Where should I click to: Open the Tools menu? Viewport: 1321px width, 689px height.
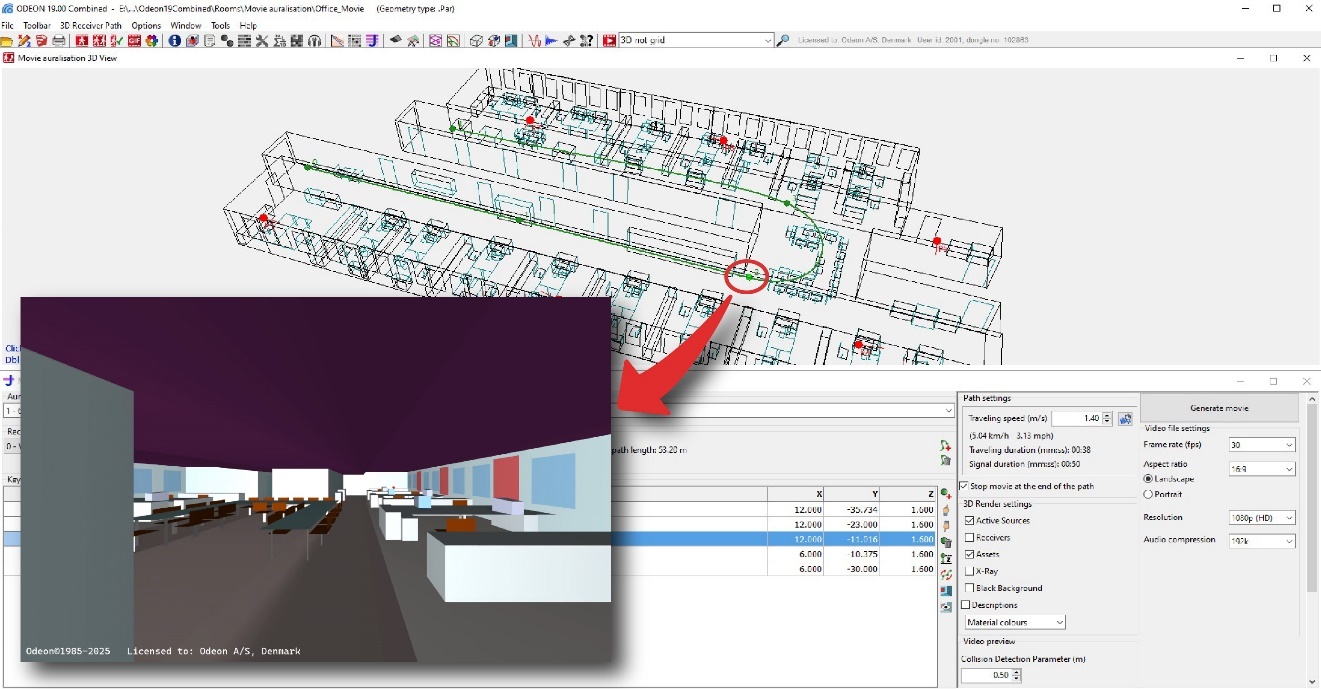pyautogui.click(x=220, y=25)
